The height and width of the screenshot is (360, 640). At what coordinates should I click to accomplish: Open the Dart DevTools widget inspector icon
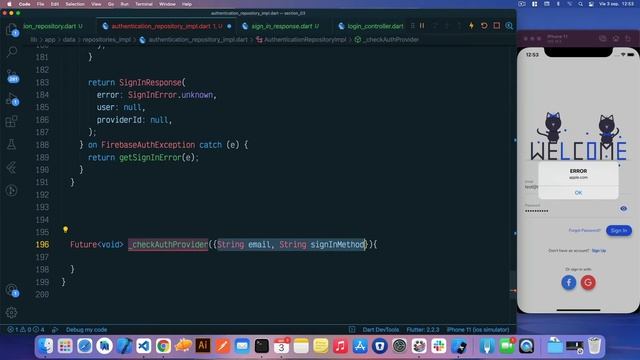pos(509,26)
